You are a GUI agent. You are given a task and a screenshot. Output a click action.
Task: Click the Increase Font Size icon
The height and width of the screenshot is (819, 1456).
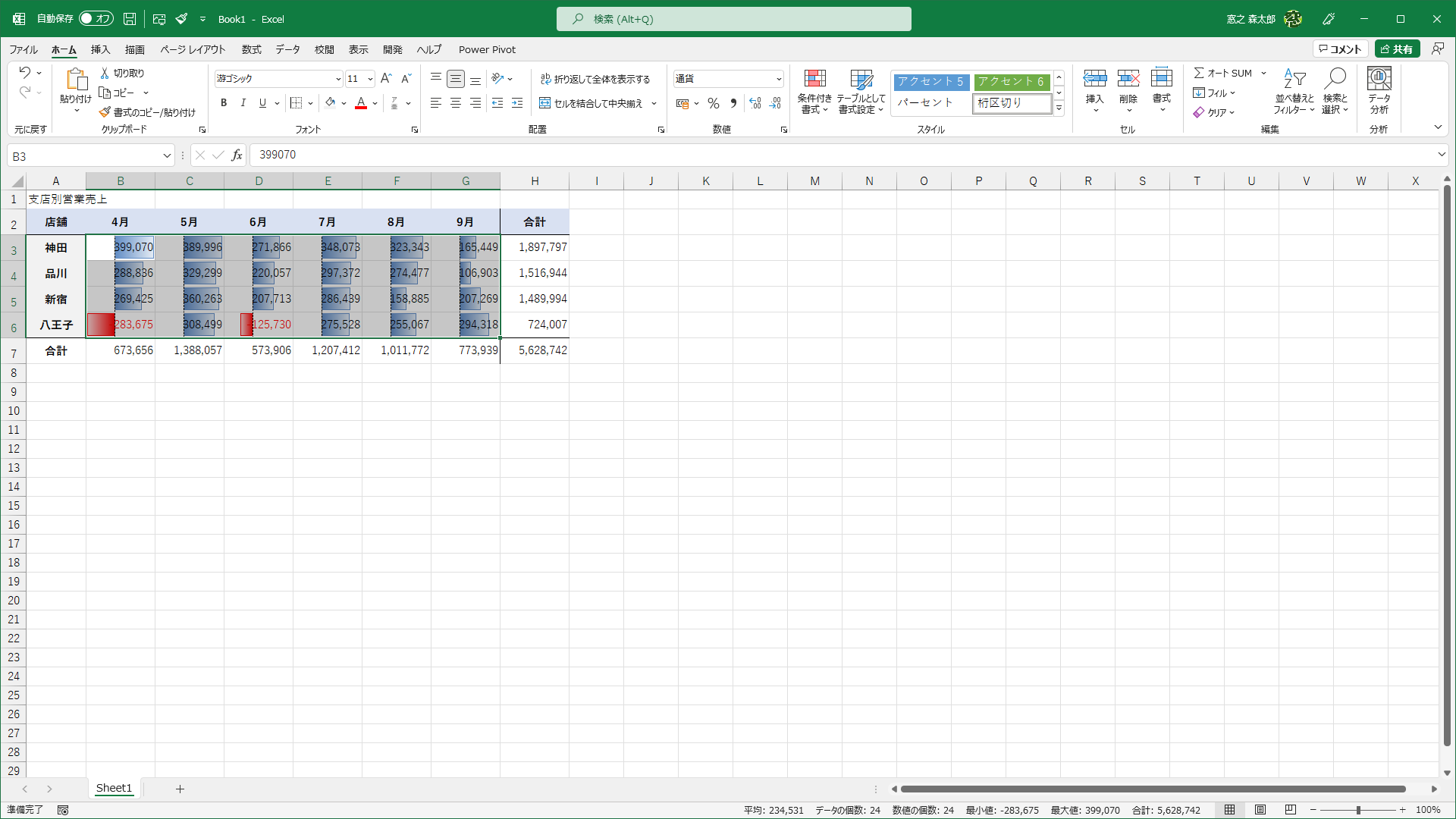[x=386, y=78]
